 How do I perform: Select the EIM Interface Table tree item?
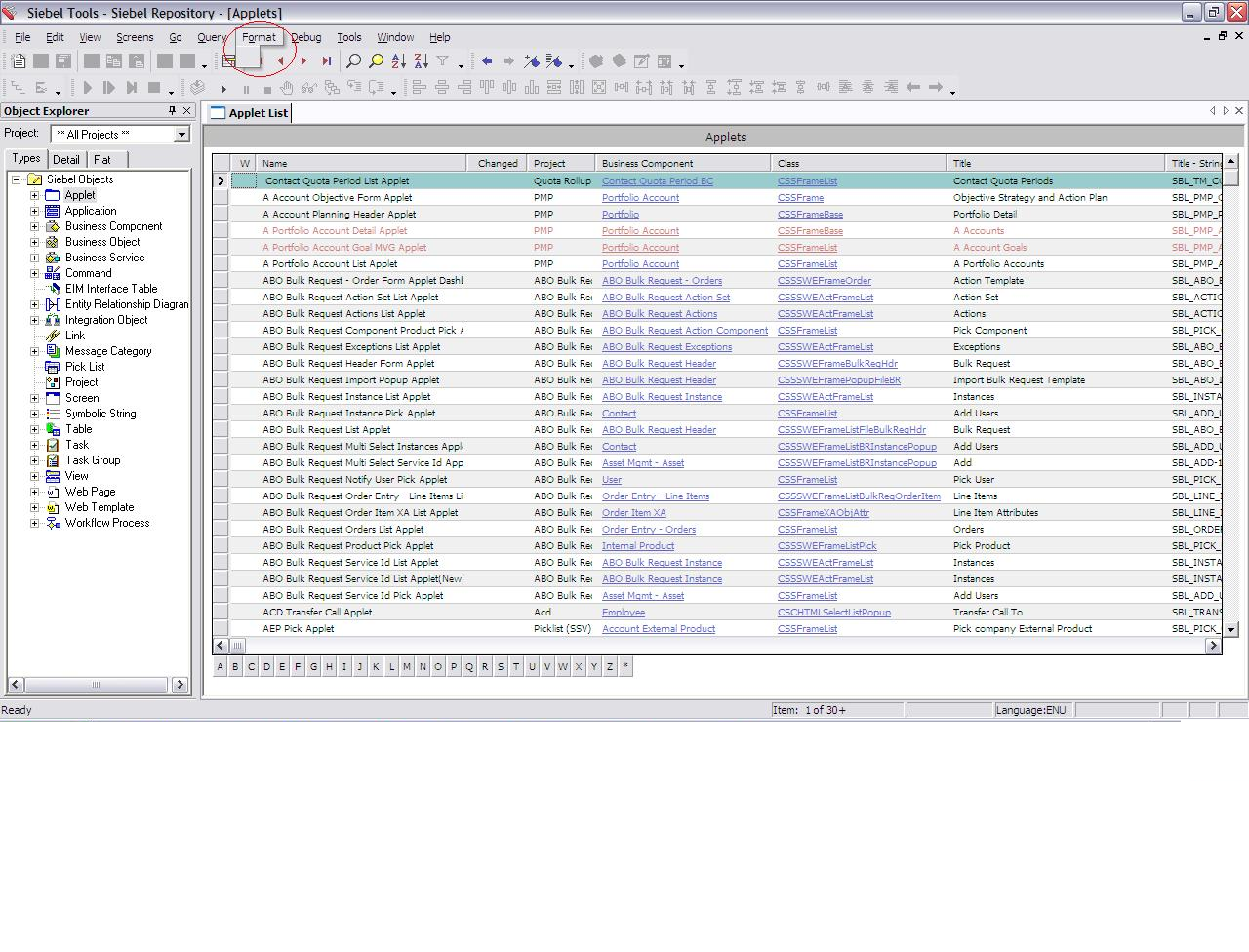tap(111, 289)
